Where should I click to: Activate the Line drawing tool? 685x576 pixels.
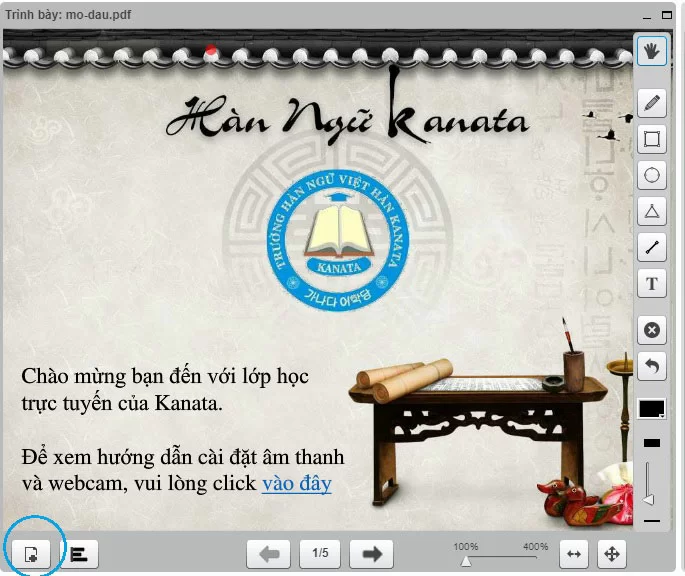(x=652, y=247)
